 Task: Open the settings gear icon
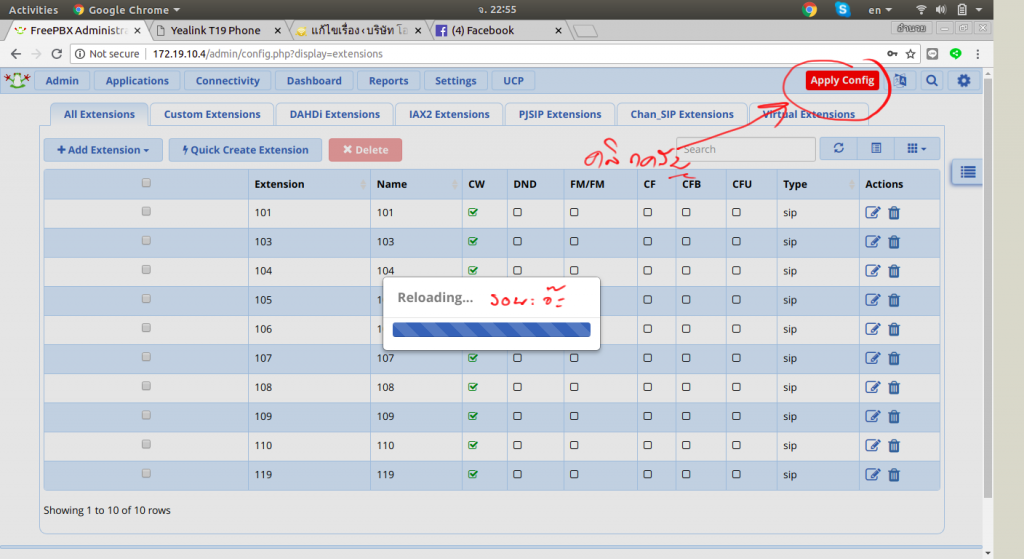pos(963,80)
